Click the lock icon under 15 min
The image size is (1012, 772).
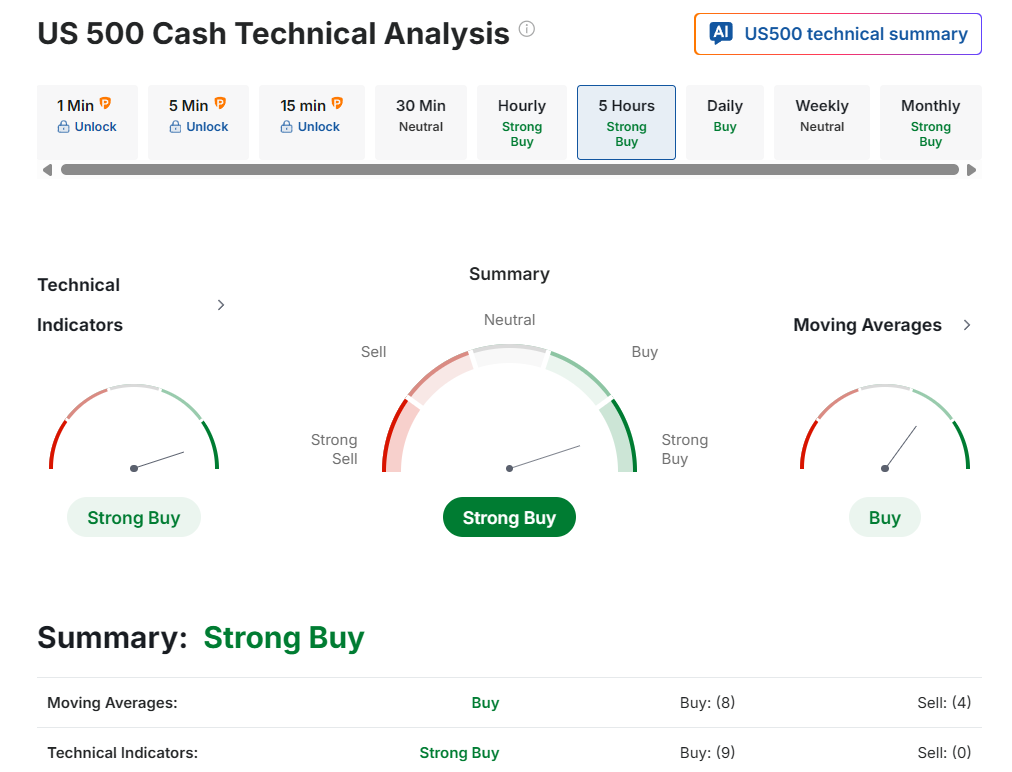[x=287, y=127]
